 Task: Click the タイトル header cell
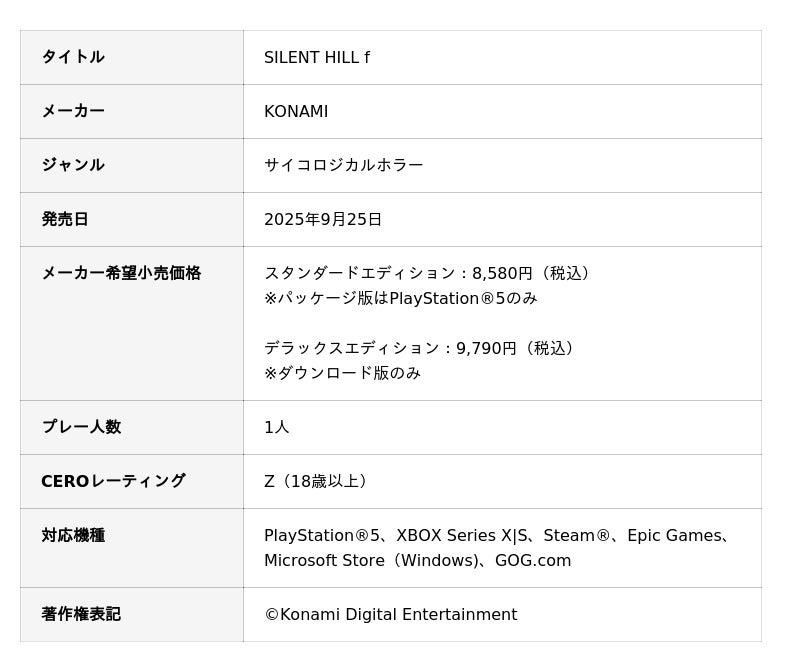132,58
